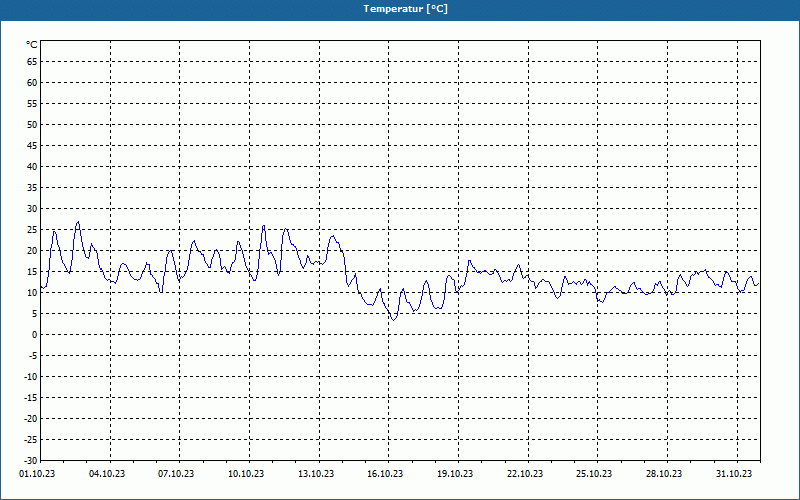The height and width of the screenshot is (500, 800).
Task: Click the 55 y-axis label
Action: click(32, 104)
